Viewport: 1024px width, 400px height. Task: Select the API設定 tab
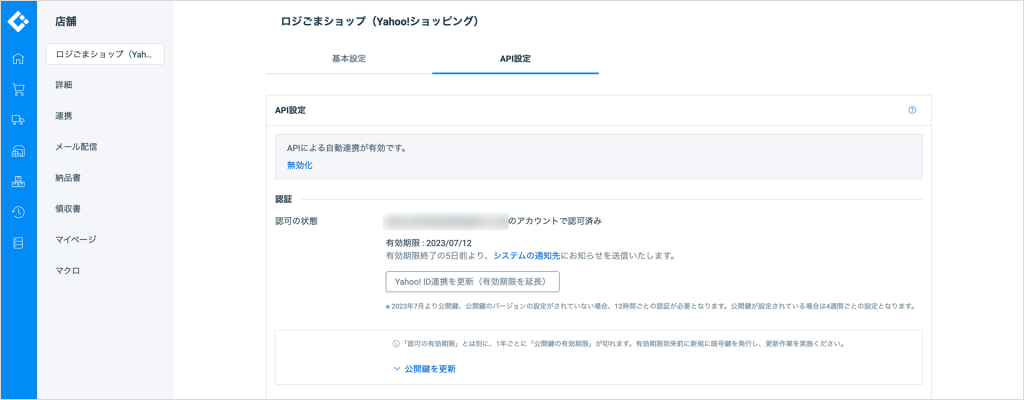coord(515,59)
